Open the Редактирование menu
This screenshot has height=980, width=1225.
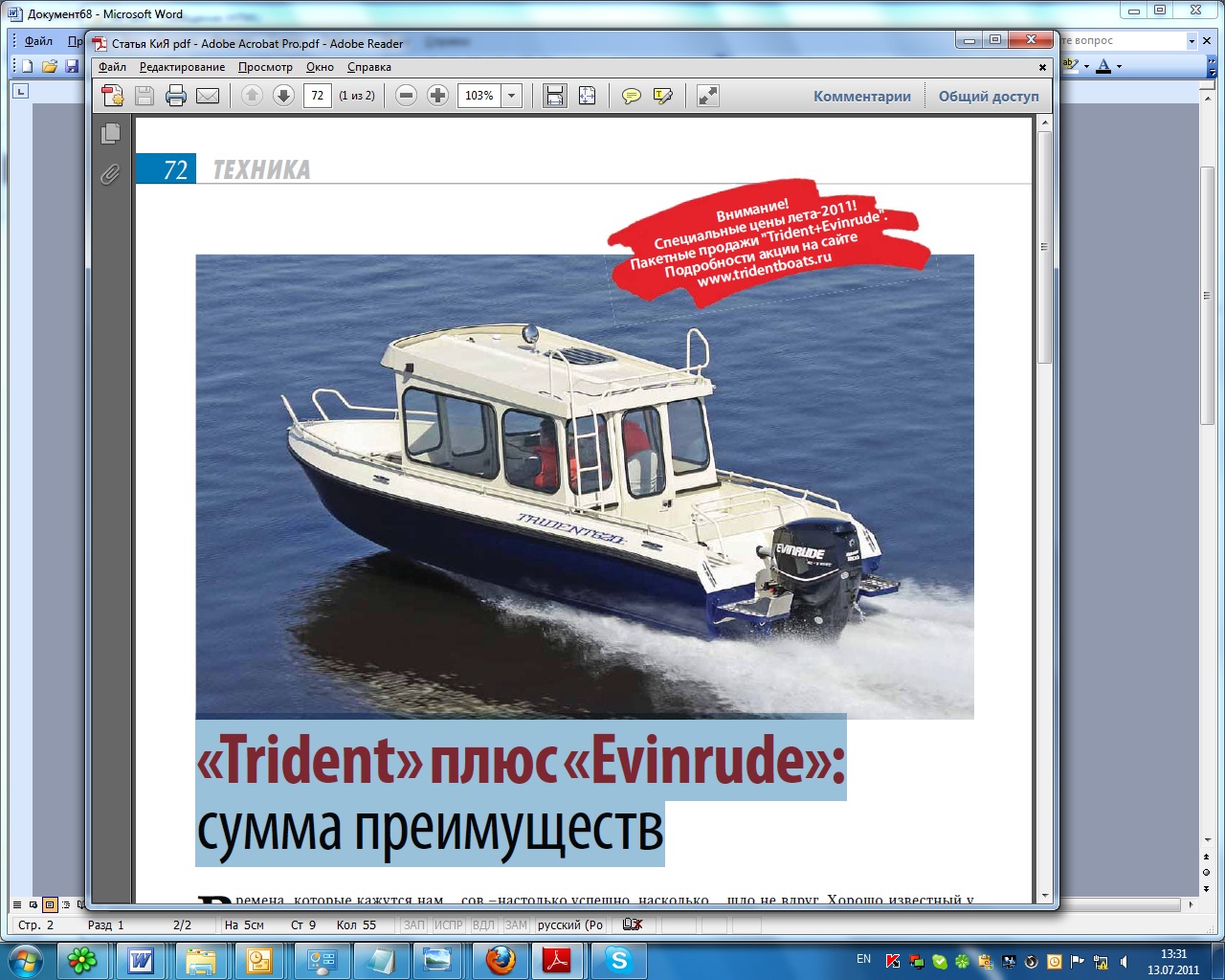click(x=182, y=67)
